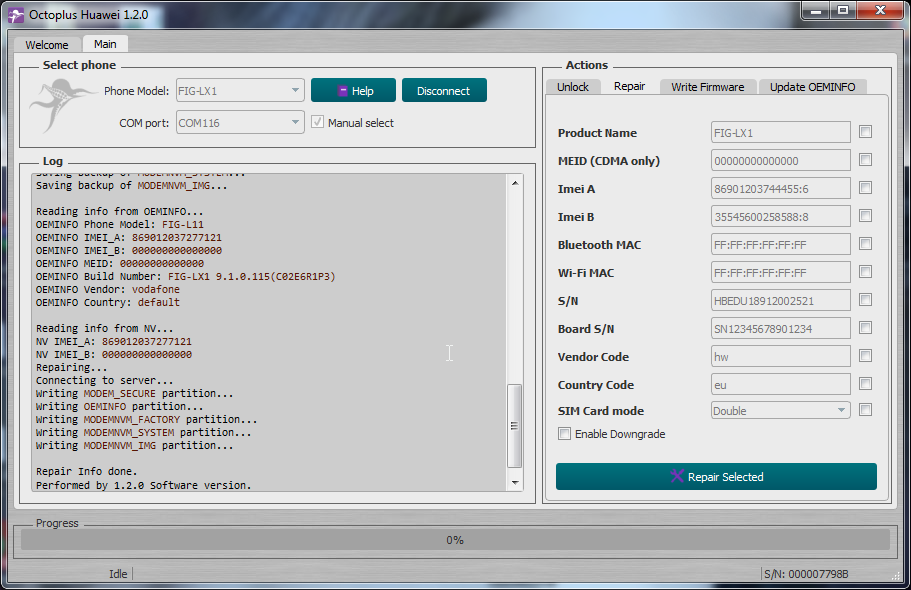
Task: Open the SIM Card mode dropdown
Action: coord(780,410)
